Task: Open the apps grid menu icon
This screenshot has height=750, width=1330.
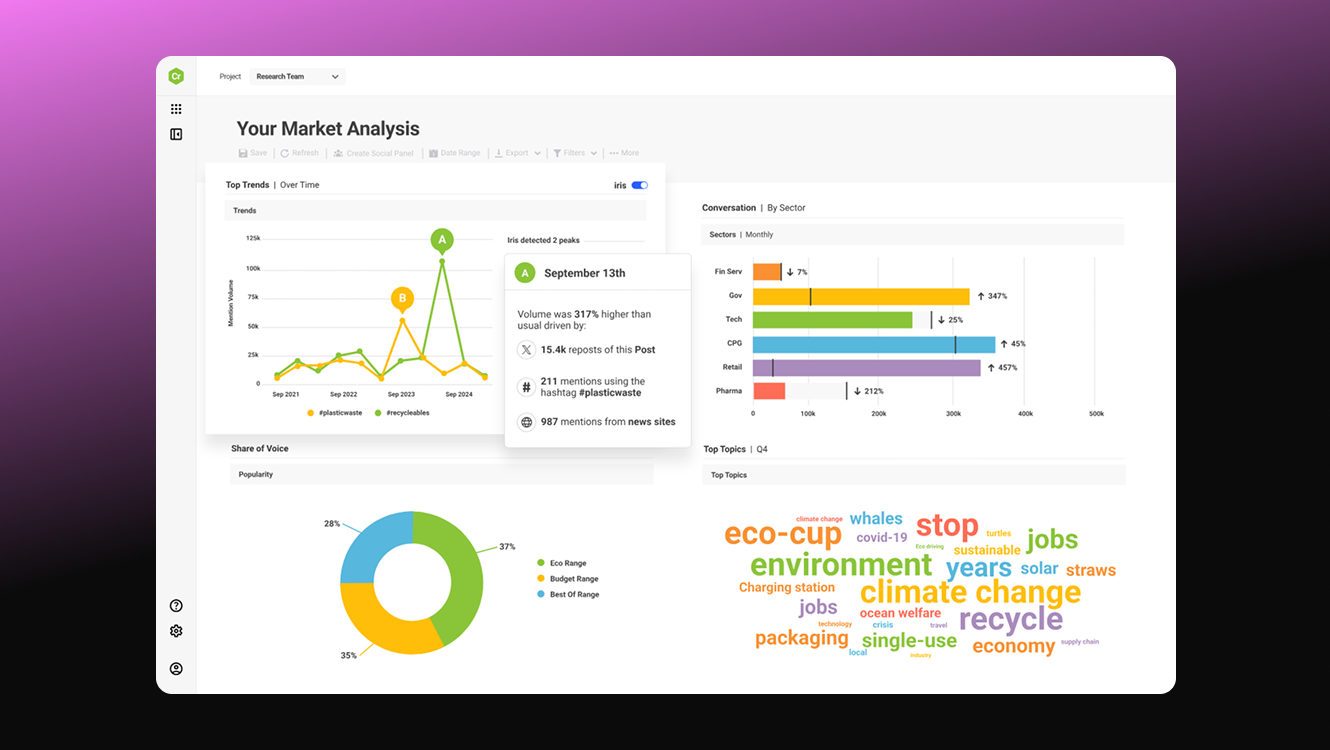Action: pyautogui.click(x=176, y=109)
